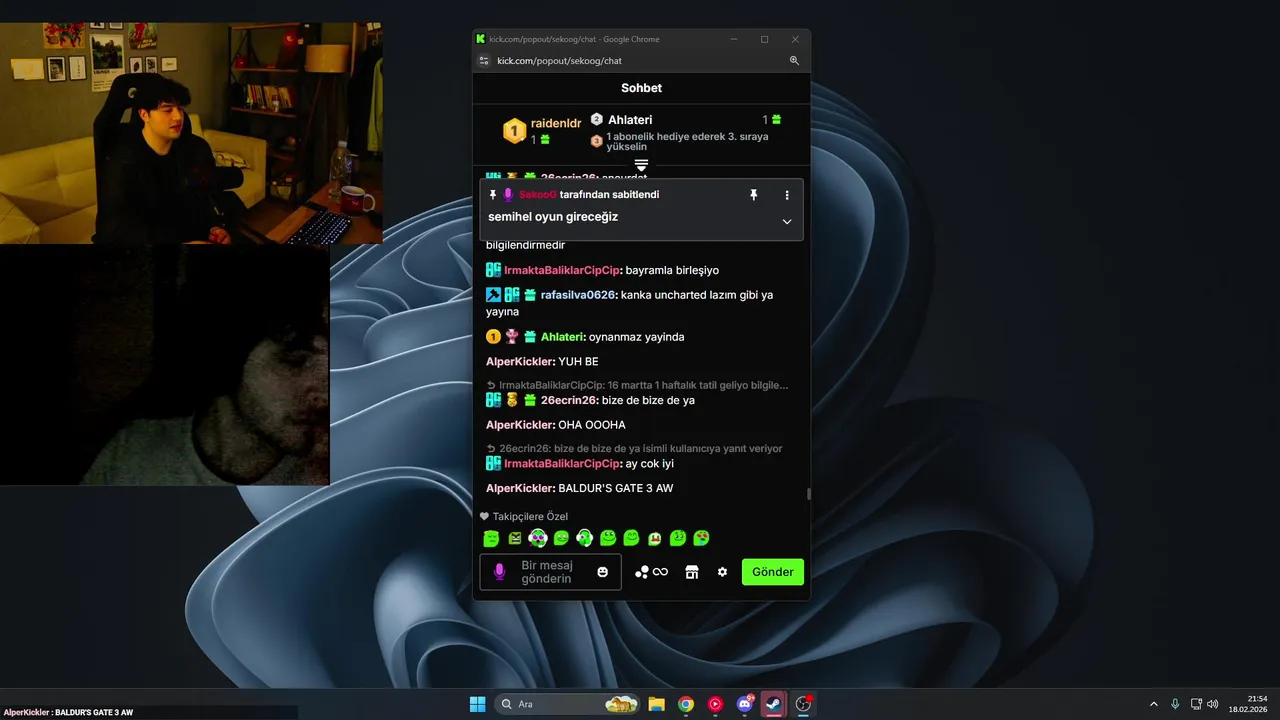The image size is (1280, 720).
Task: Expand the gift leaderboard with the down arrow
Action: (641, 164)
